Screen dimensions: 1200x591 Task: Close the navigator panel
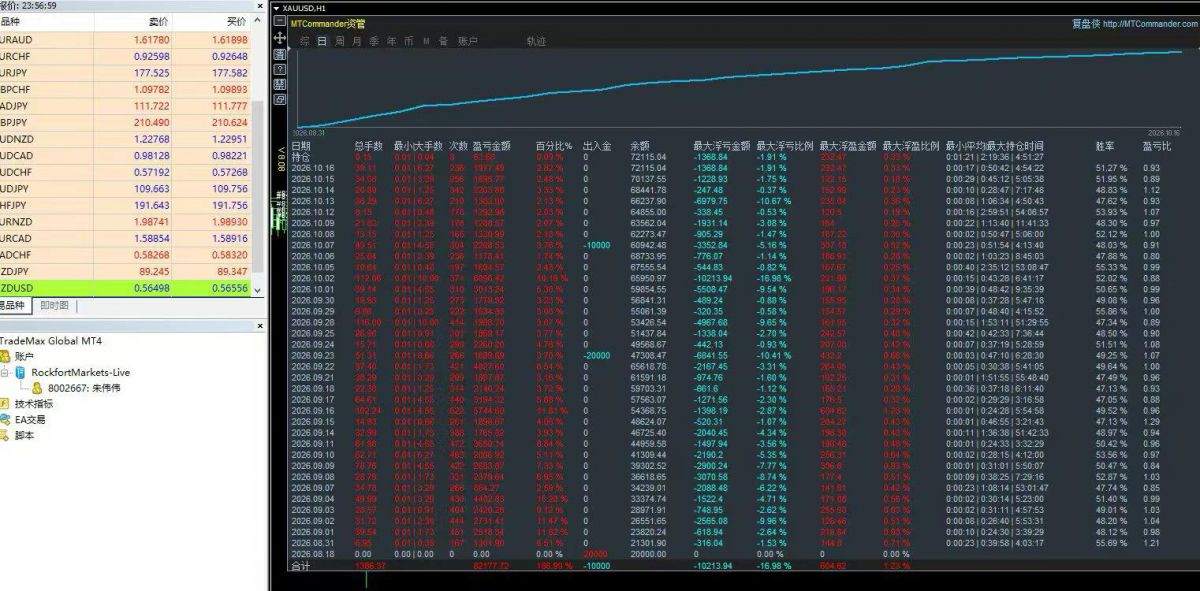click(259, 325)
